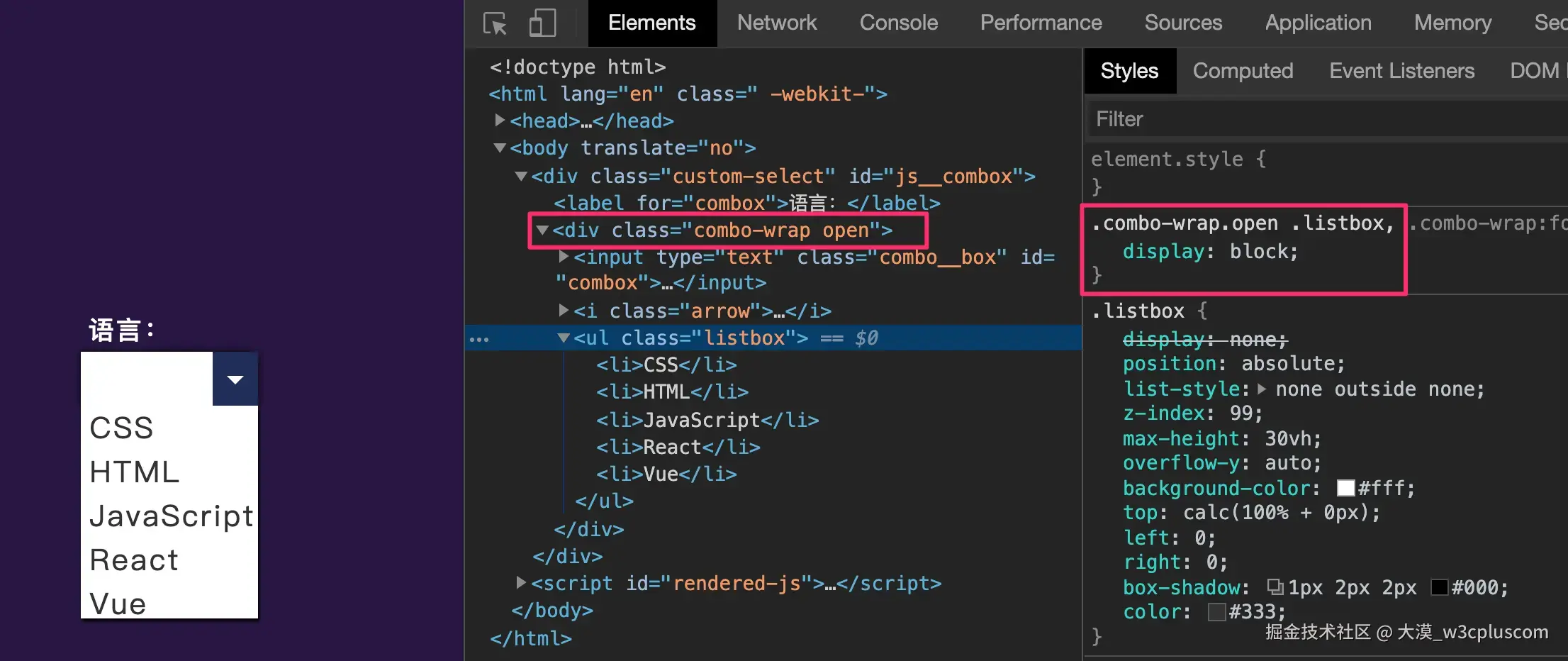Expand the rendered-js script node

[x=521, y=583]
